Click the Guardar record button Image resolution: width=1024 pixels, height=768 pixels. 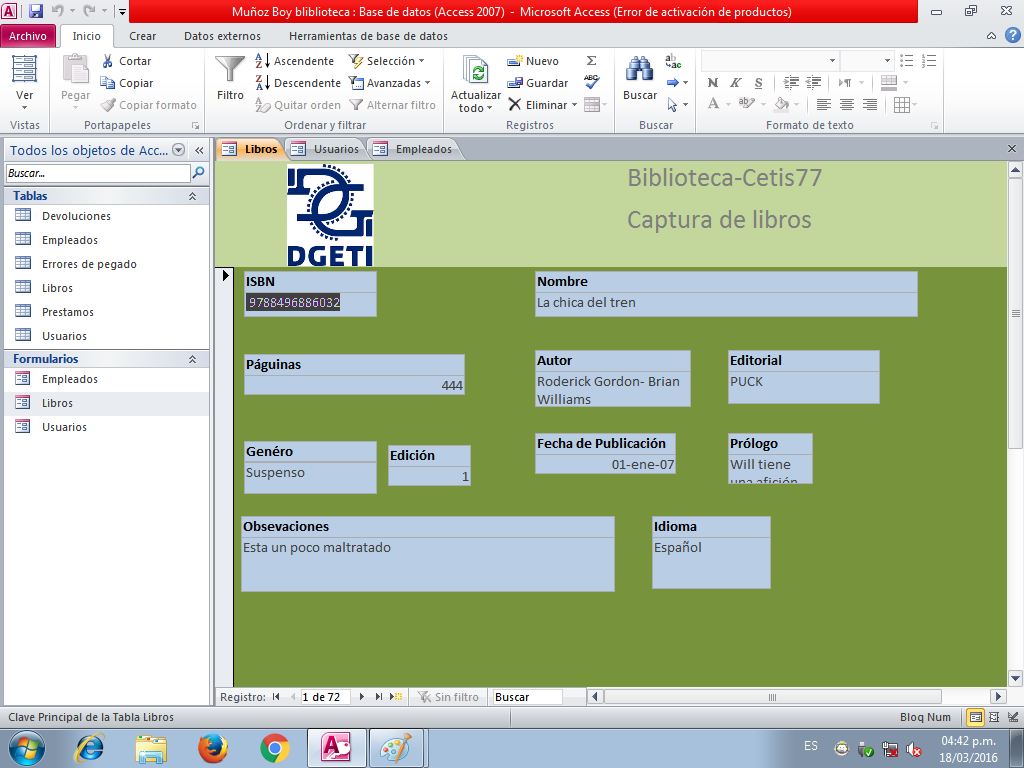pyautogui.click(x=537, y=83)
